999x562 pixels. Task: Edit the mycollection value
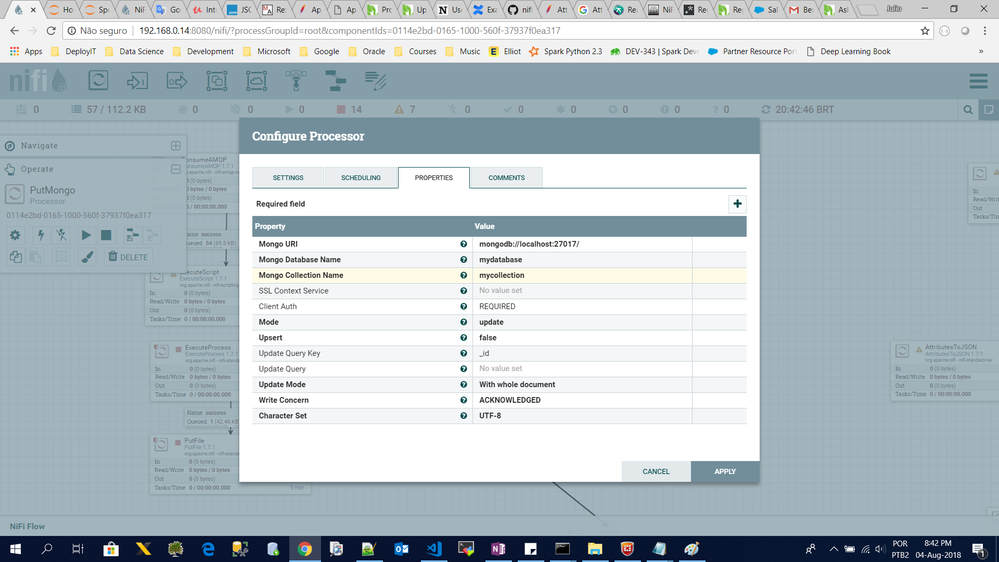(x=582, y=275)
